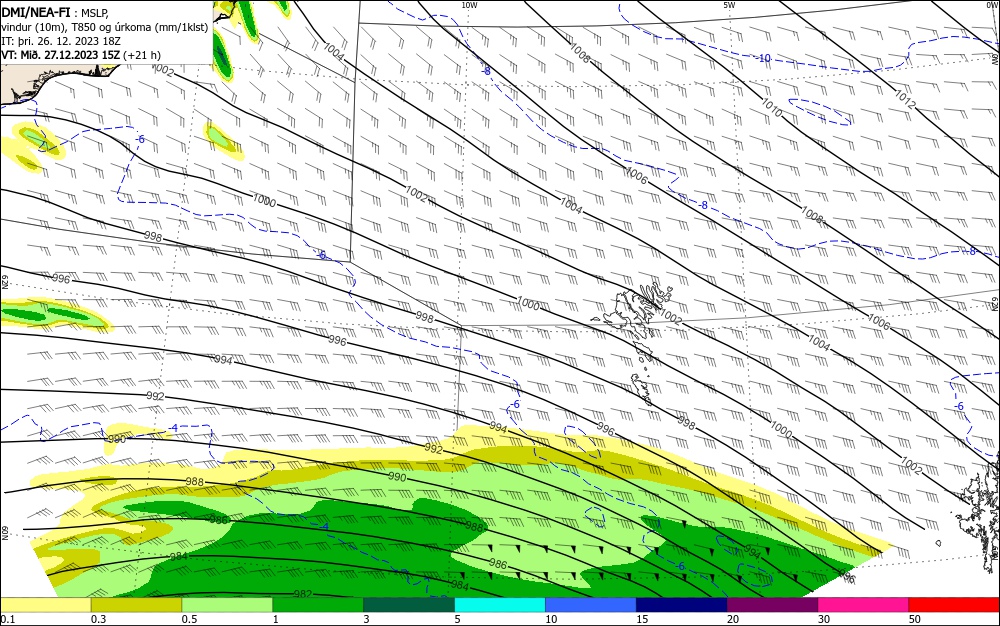This screenshot has width=1000, height=626.
Task: Pick the blue 10–15 legend swatch
Action: point(591,605)
